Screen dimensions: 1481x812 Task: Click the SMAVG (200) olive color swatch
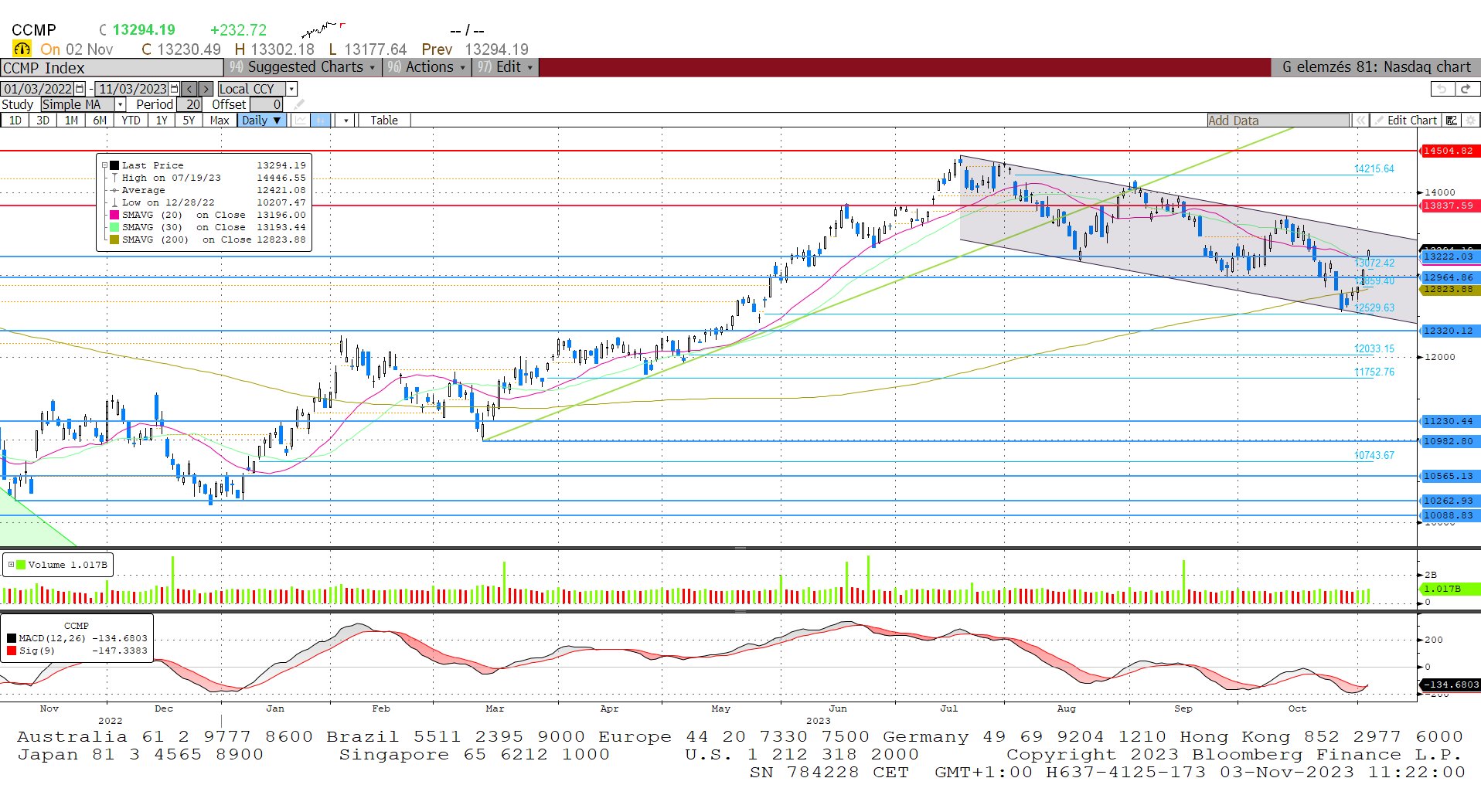(114, 240)
